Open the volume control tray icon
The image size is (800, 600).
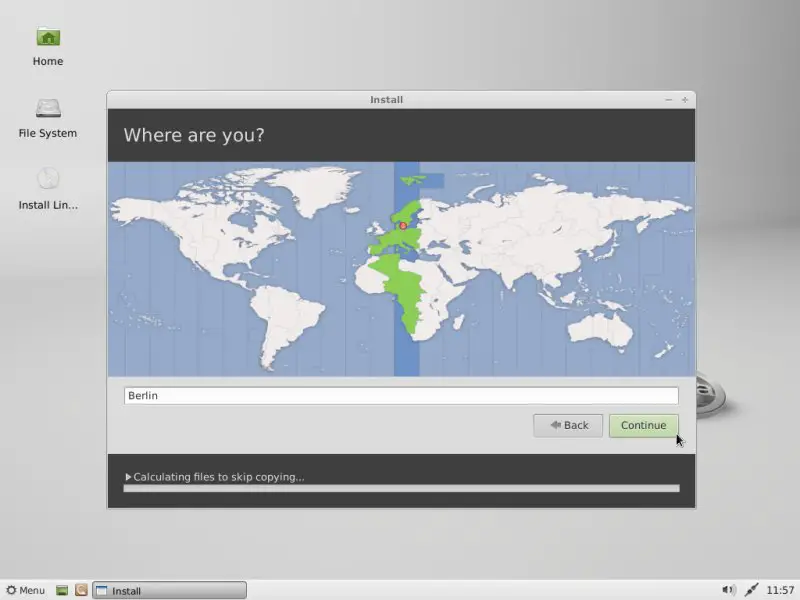click(728, 590)
